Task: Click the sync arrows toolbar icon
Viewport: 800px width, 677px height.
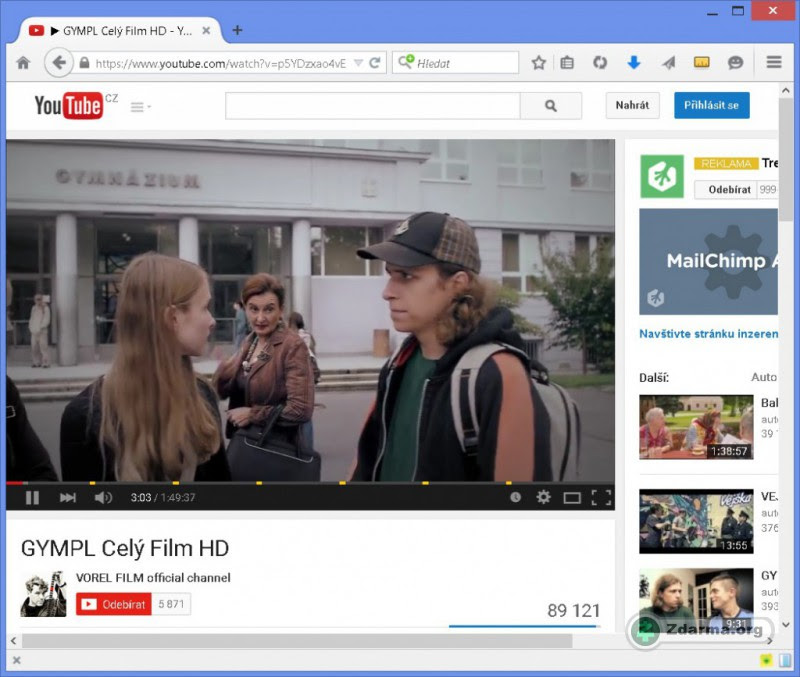Action: point(600,63)
